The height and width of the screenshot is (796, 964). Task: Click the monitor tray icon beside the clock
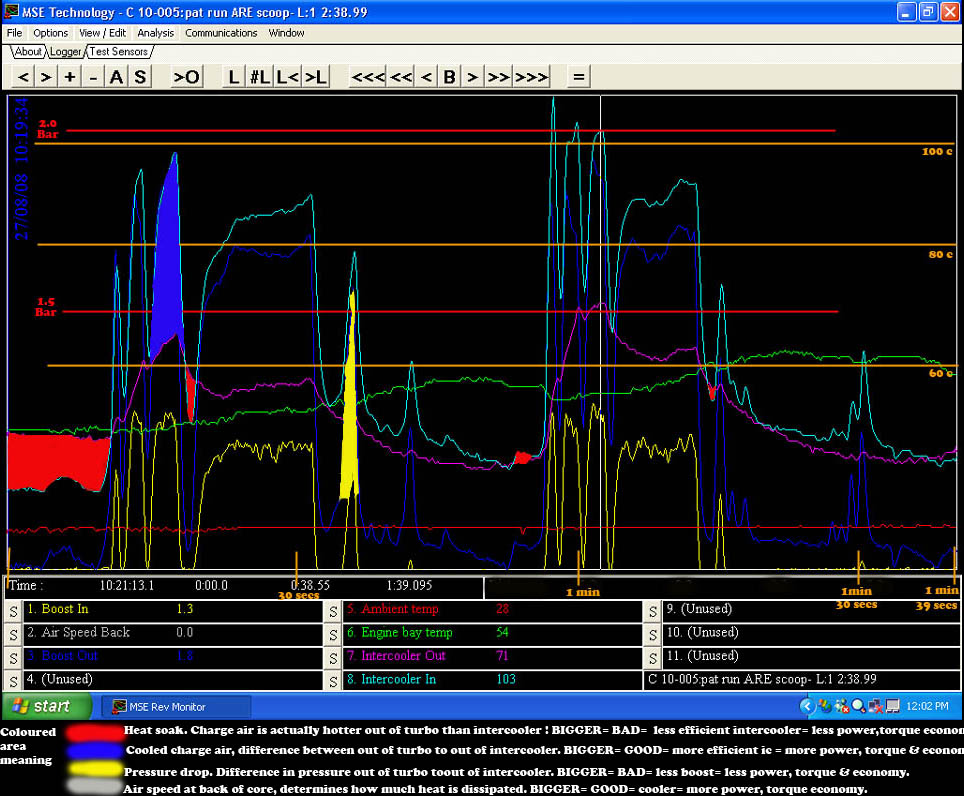click(x=892, y=707)
